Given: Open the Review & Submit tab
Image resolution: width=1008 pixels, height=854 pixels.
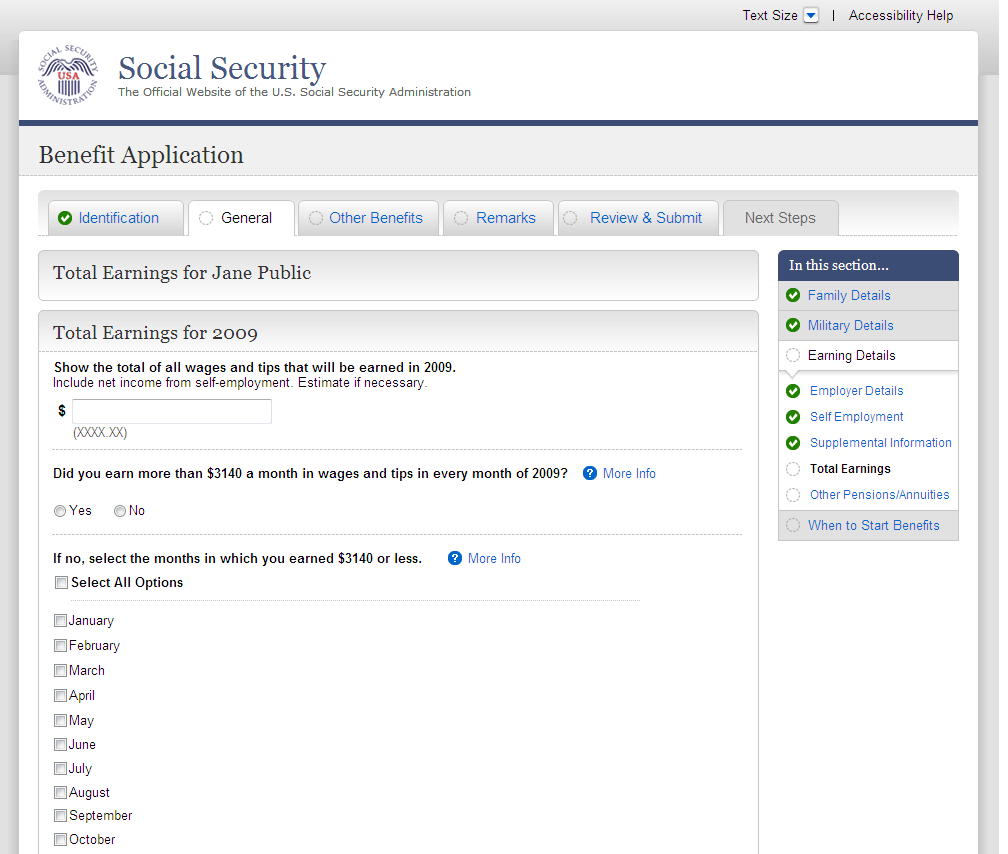Looking at the screenshot, I should 645,218.
